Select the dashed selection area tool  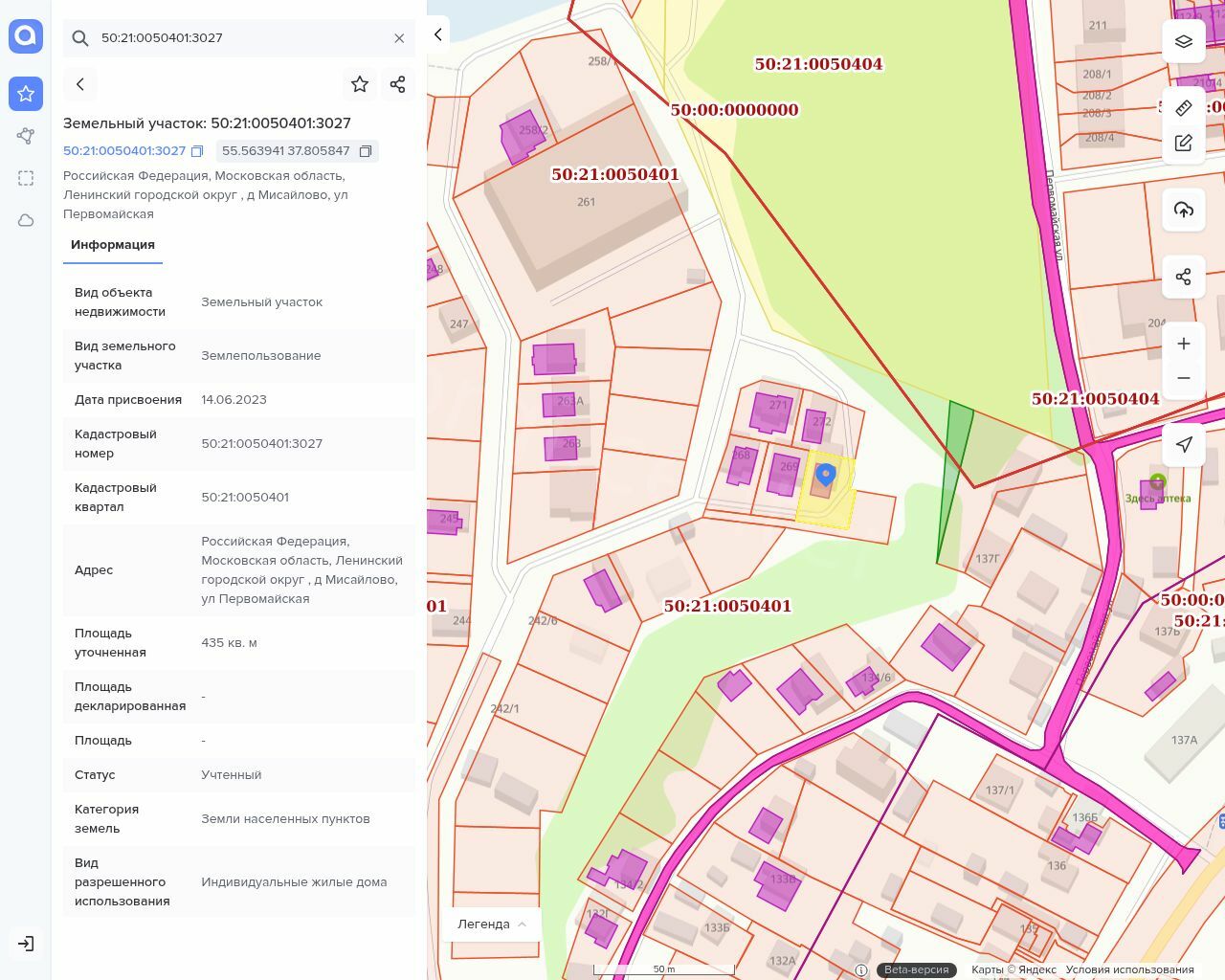(26, 178)
